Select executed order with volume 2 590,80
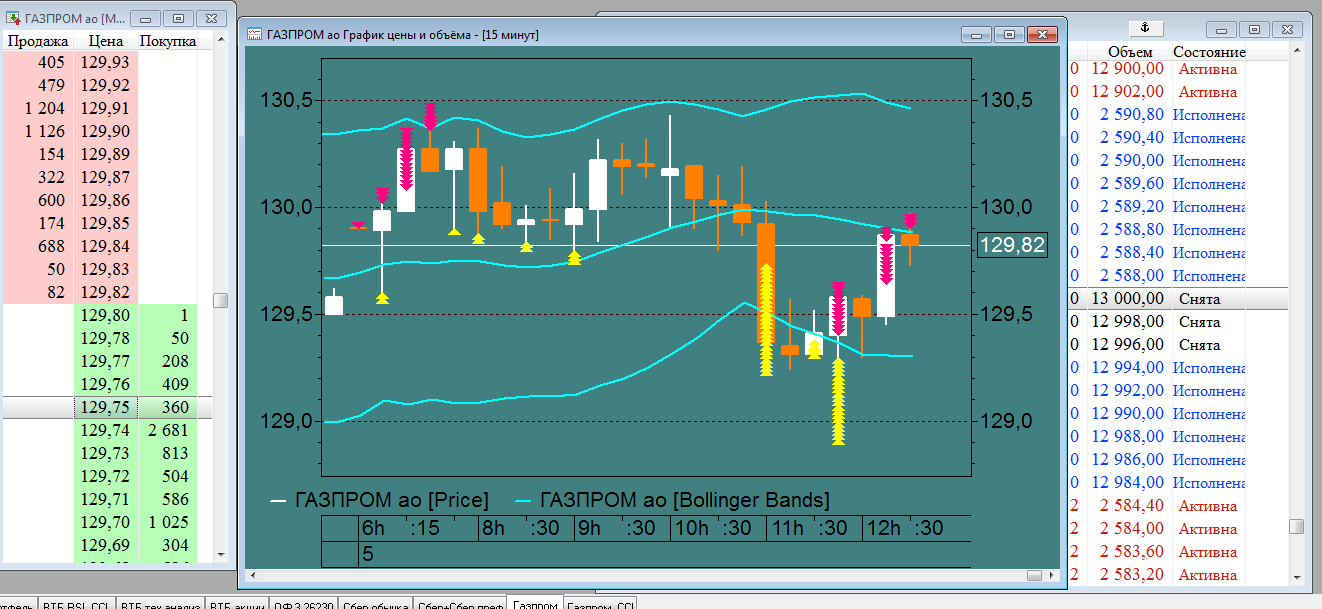The width and height of the screenshot is (1322, 609). [x=1178, y=115]
